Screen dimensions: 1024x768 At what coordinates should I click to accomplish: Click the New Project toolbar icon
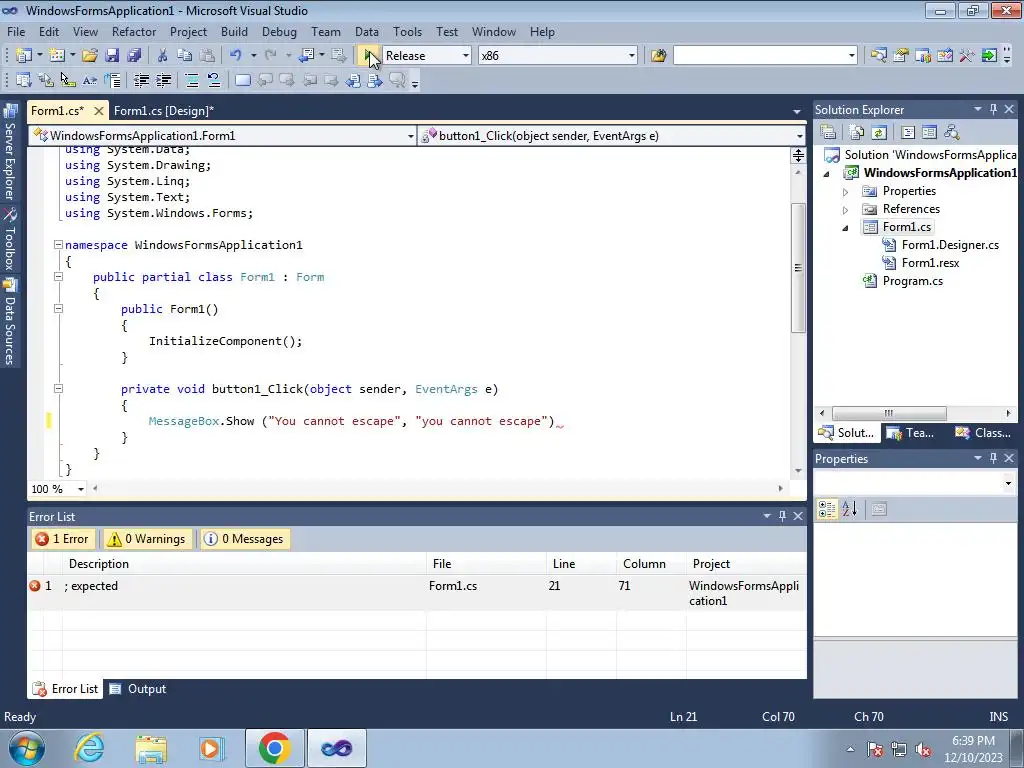24,56
